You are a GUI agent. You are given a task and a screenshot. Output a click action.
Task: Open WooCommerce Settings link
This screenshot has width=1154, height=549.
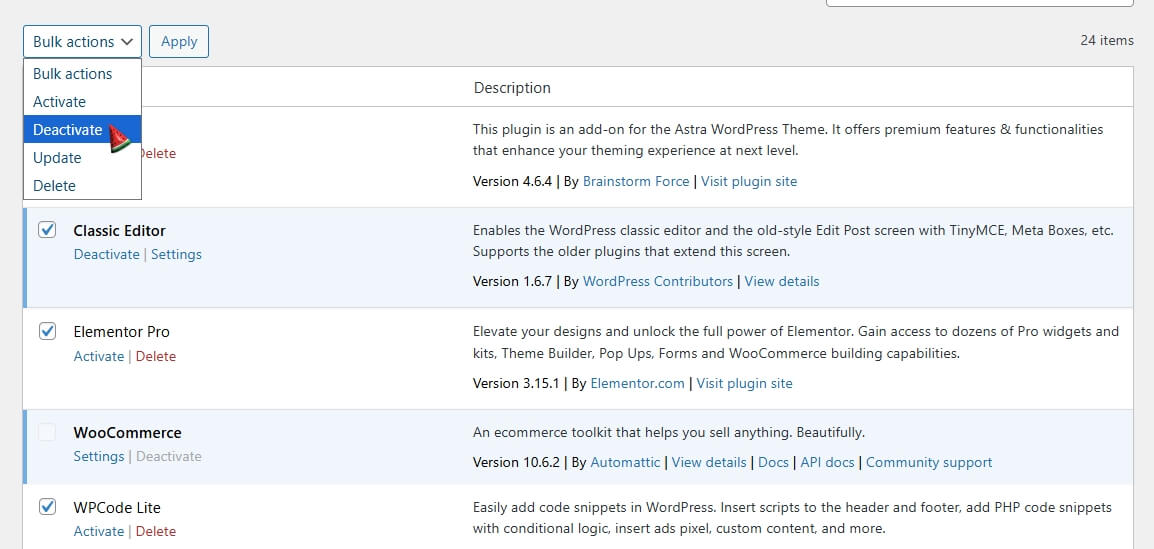(99, 456)
